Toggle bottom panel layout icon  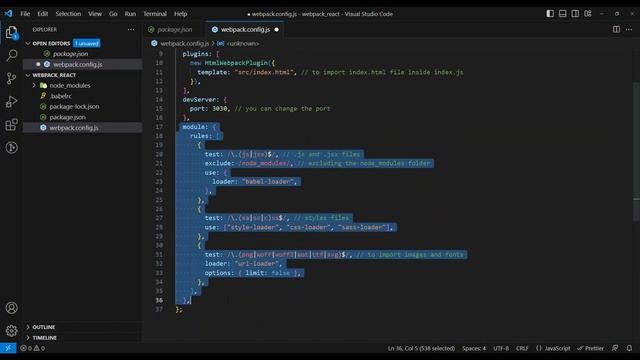point(562,13)
